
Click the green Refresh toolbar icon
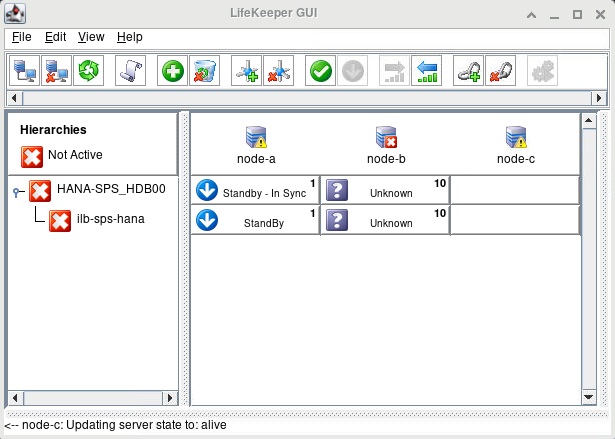pyautogui.click(x=89, y=71)
